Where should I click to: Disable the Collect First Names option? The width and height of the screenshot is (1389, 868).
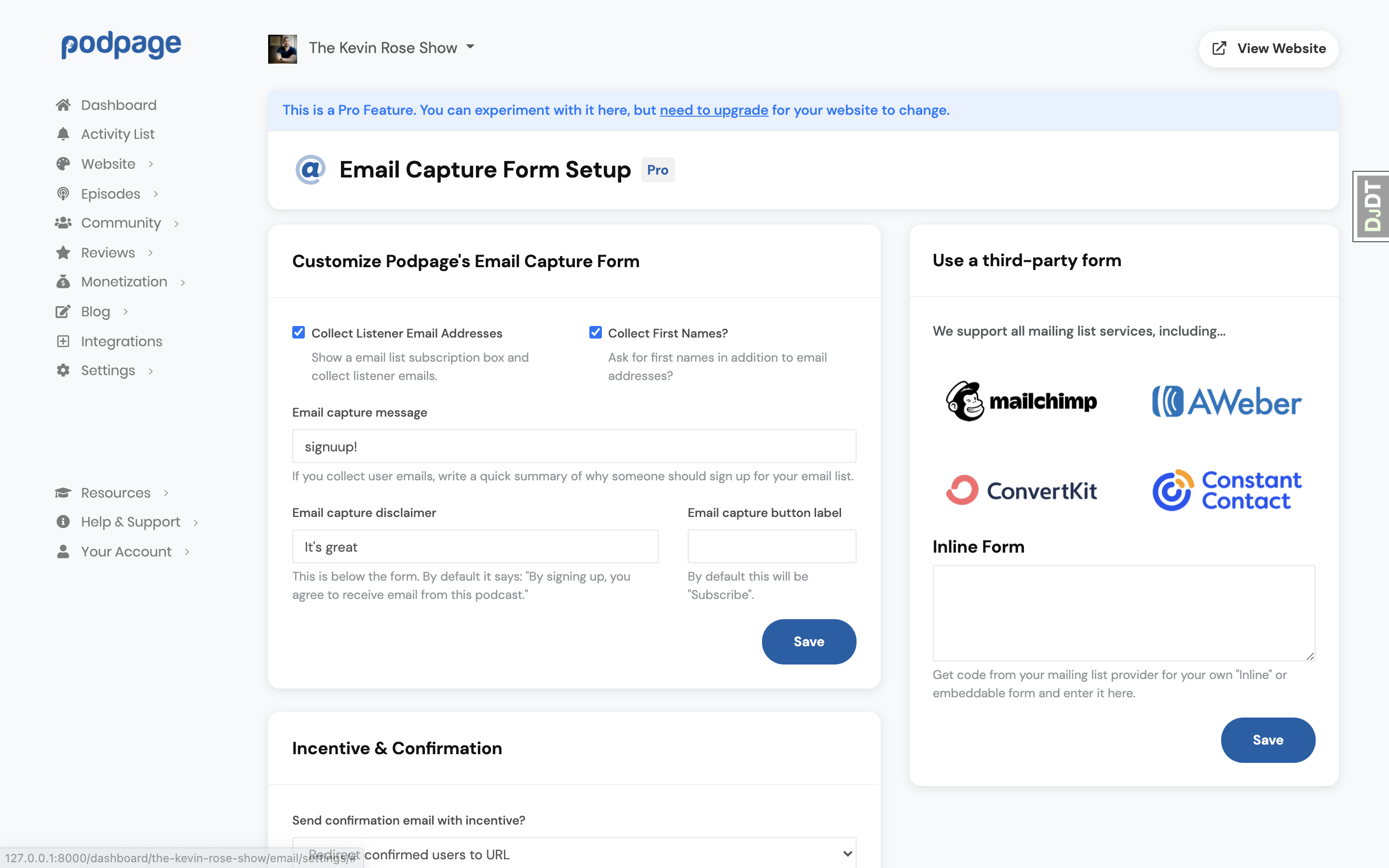[x=595, y=332]
